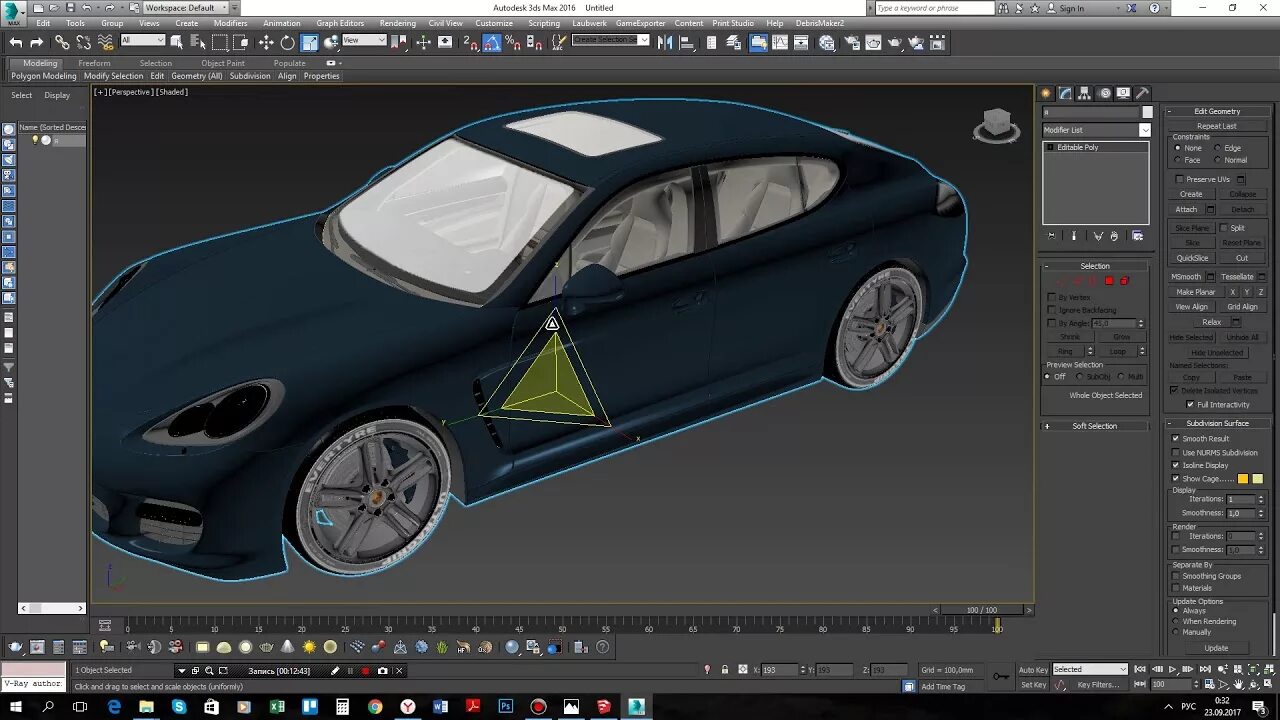
Task: Toggle the Percent Snap icon
Action: coord(513,42)
